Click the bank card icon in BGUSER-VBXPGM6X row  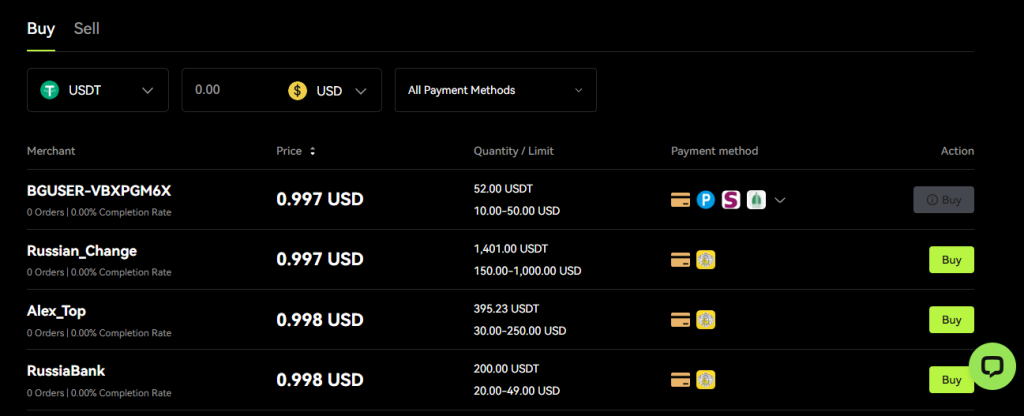[x=681, y=200]
